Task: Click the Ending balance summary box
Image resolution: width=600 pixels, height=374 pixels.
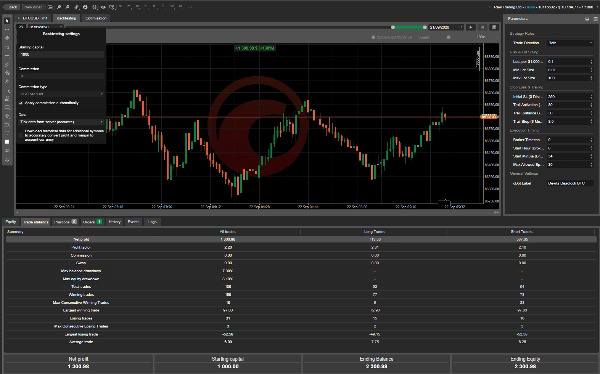Action: pos(376,363)
